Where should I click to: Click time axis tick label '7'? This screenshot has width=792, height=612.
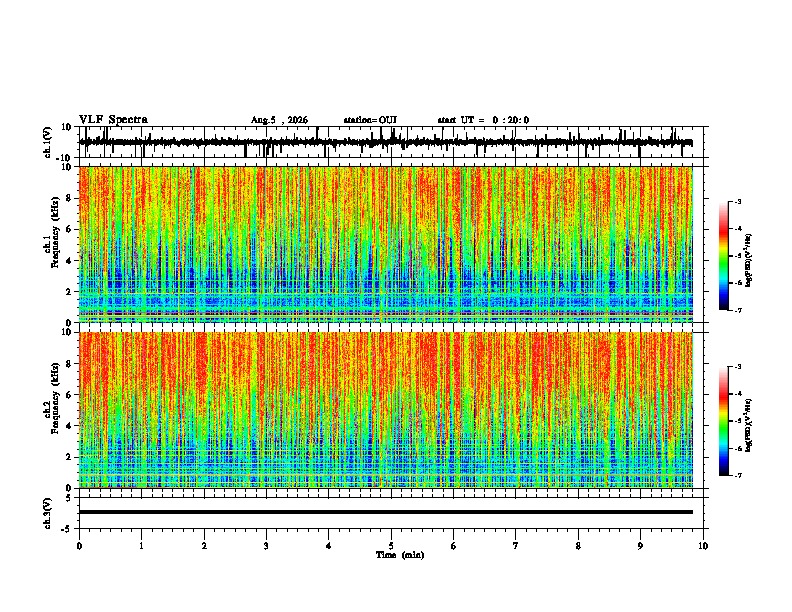pyautogui.click(x=516, y=546)
